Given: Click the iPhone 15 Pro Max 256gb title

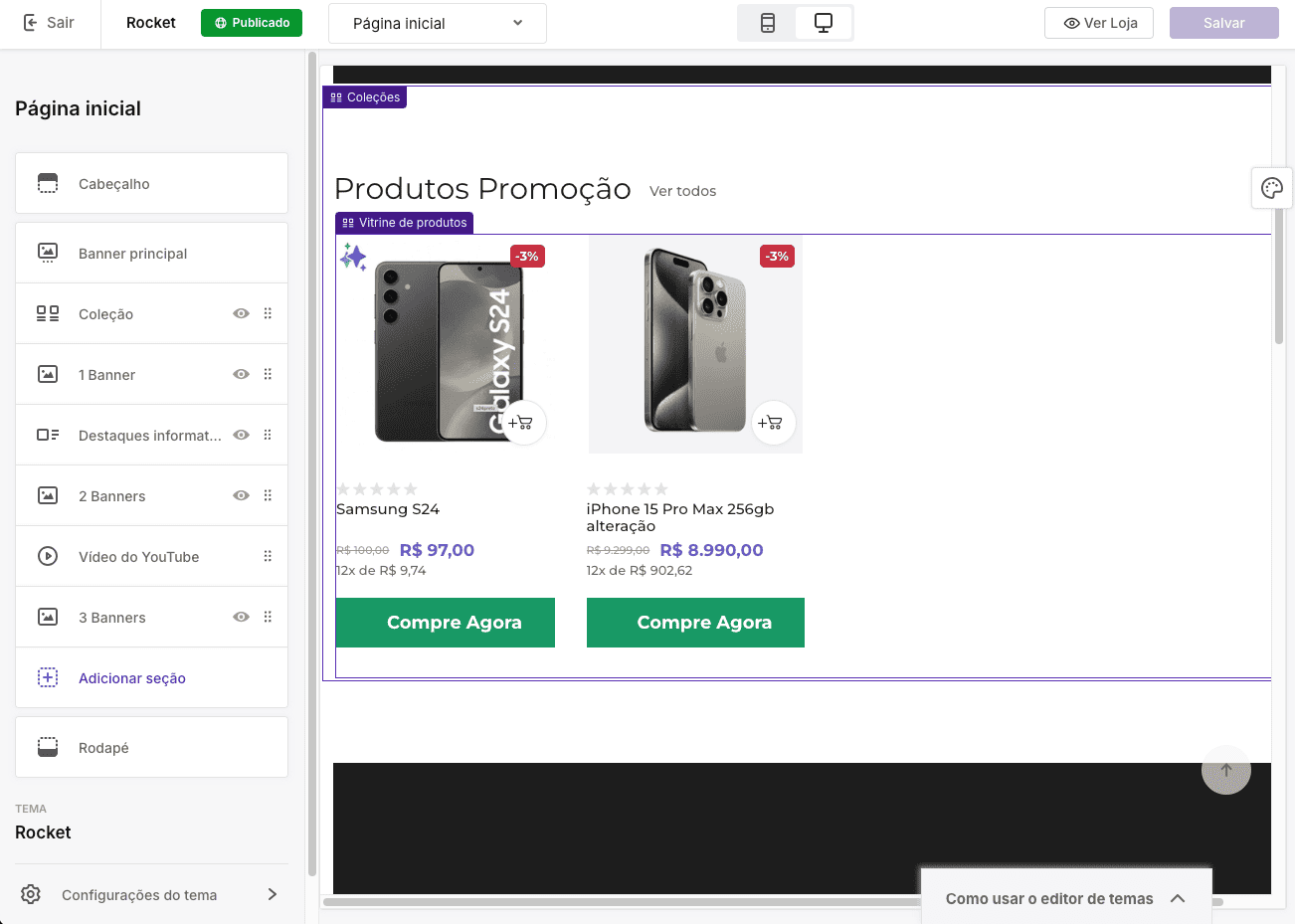Looking at the screenshot, I should [x=680, y=517].
